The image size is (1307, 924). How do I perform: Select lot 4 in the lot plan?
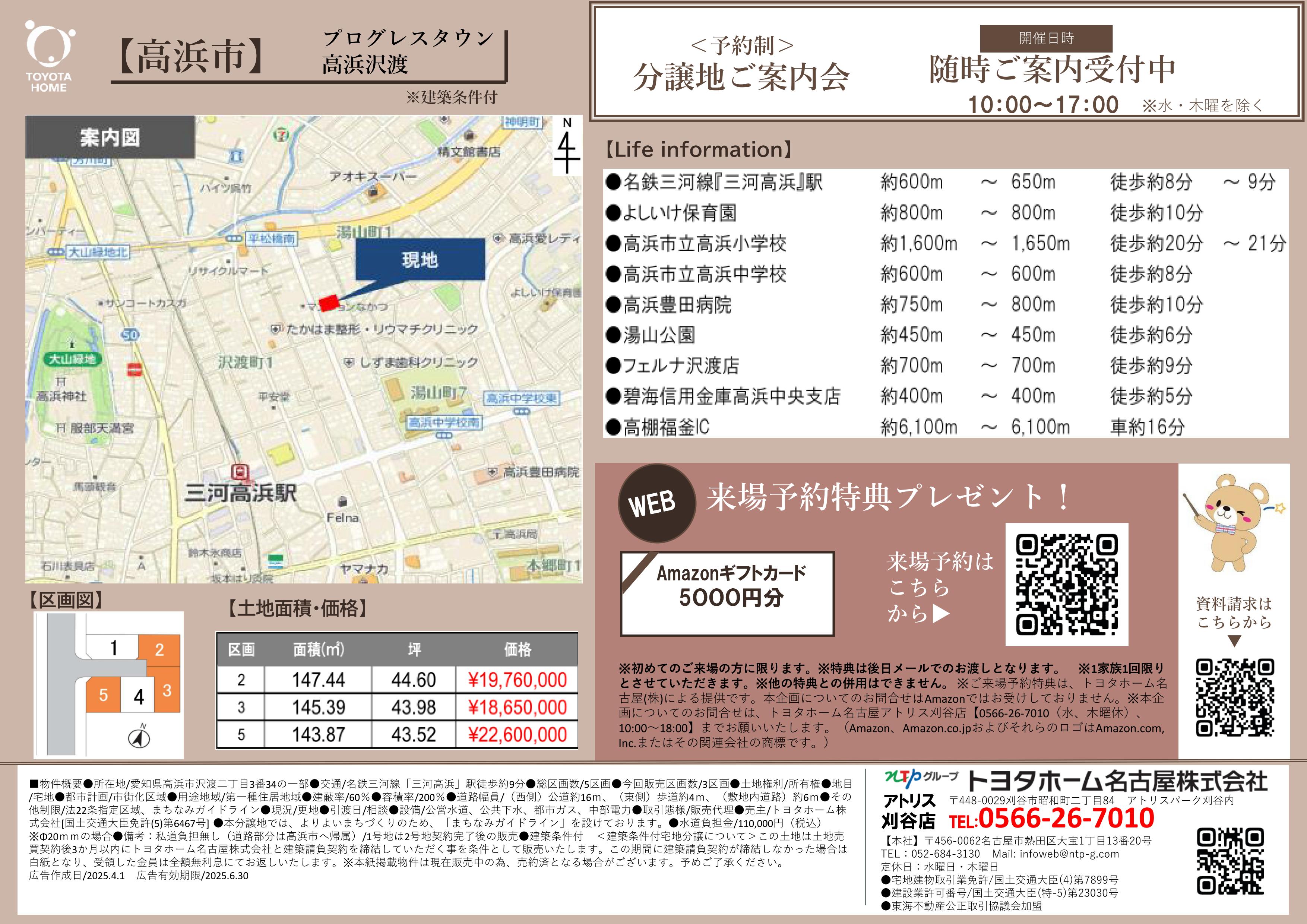138,696
